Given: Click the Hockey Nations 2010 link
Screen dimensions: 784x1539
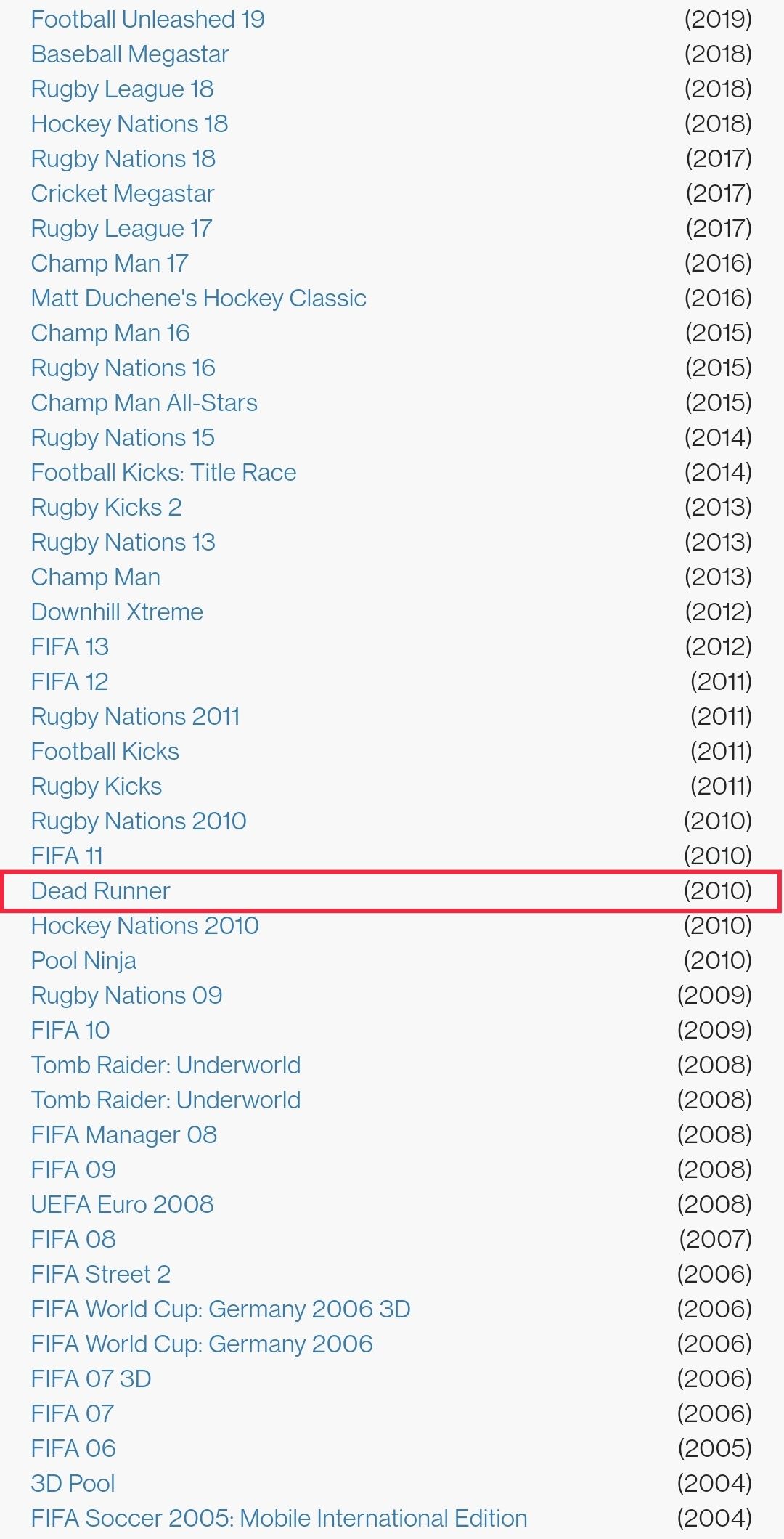Looking at the screenshot, I should point(144,926).
